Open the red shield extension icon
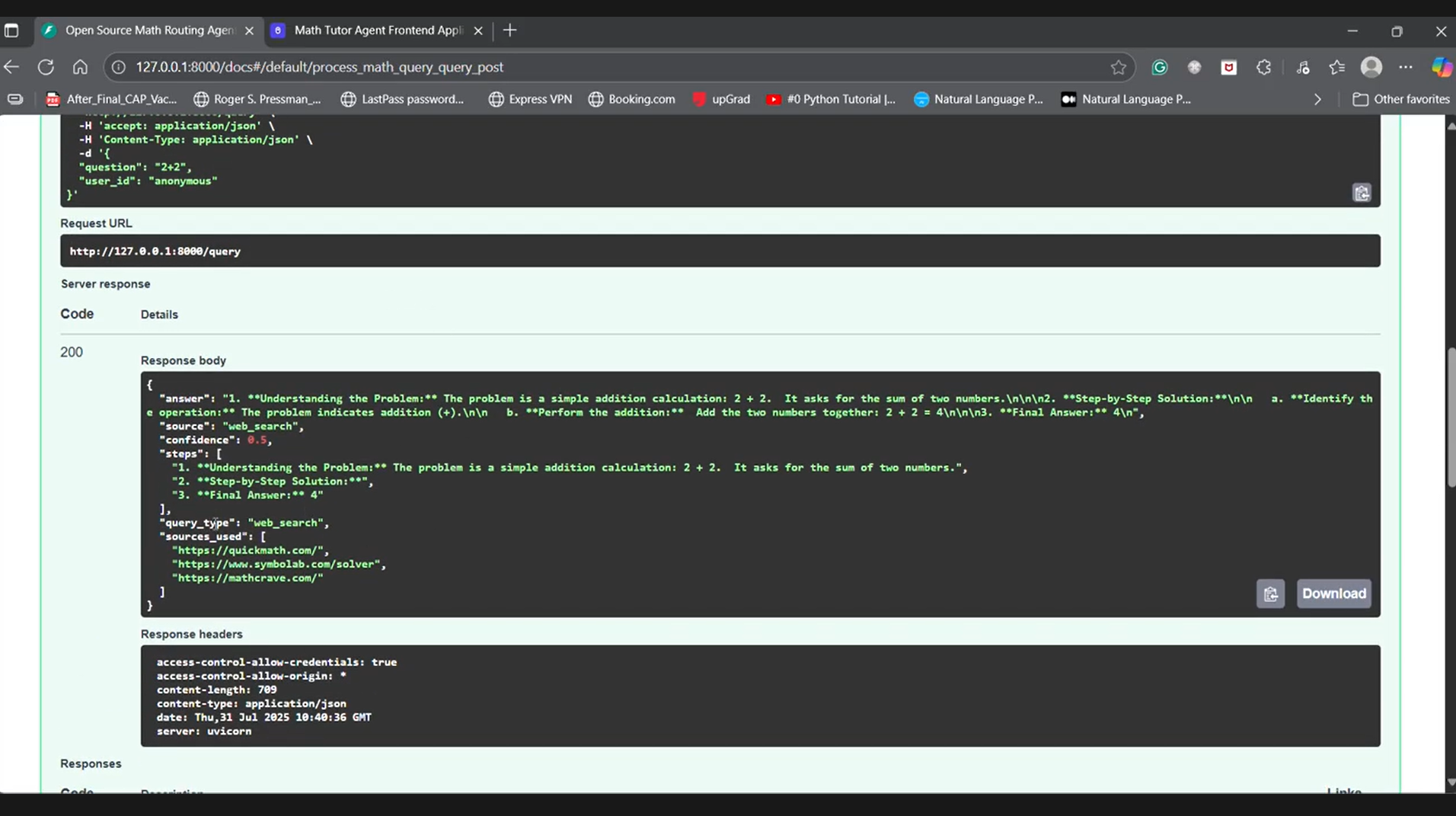 pos(1228,67)
